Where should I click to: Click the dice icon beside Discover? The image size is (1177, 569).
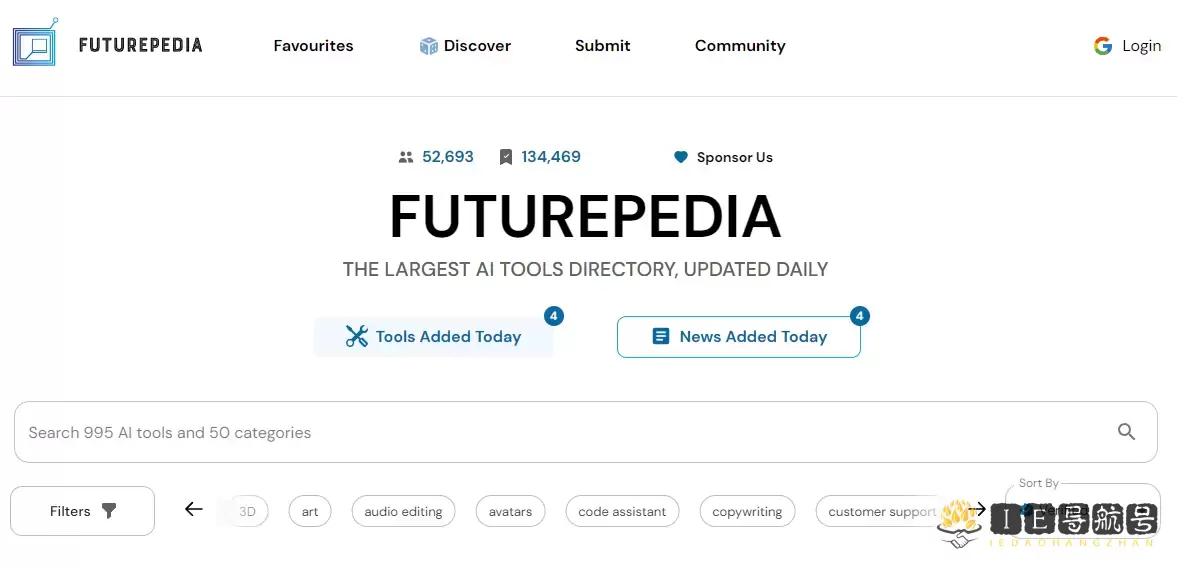tap(429, 47)
